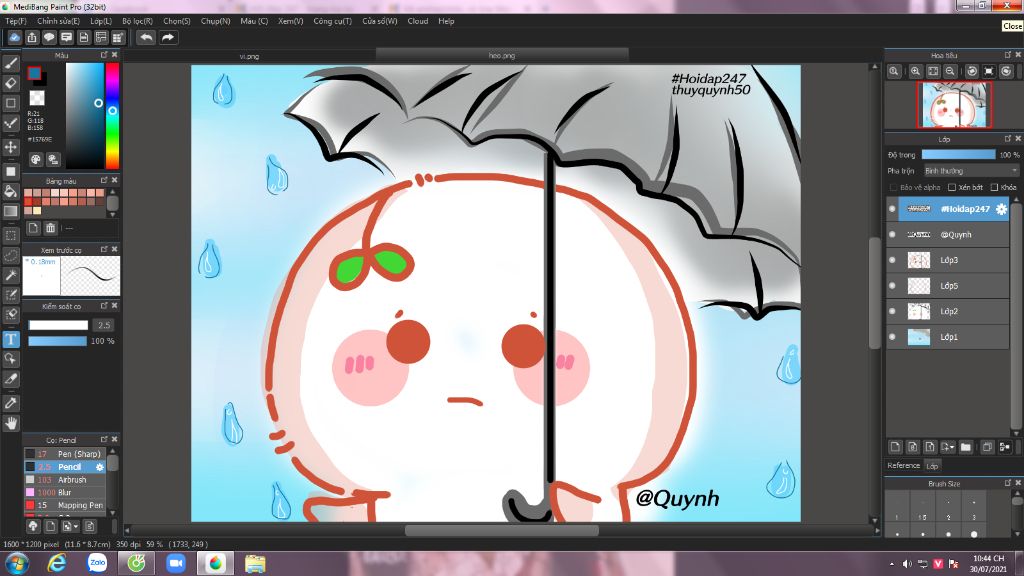Create a new layer folder
The image size is (1024, 576).
[x=965, y=447]
